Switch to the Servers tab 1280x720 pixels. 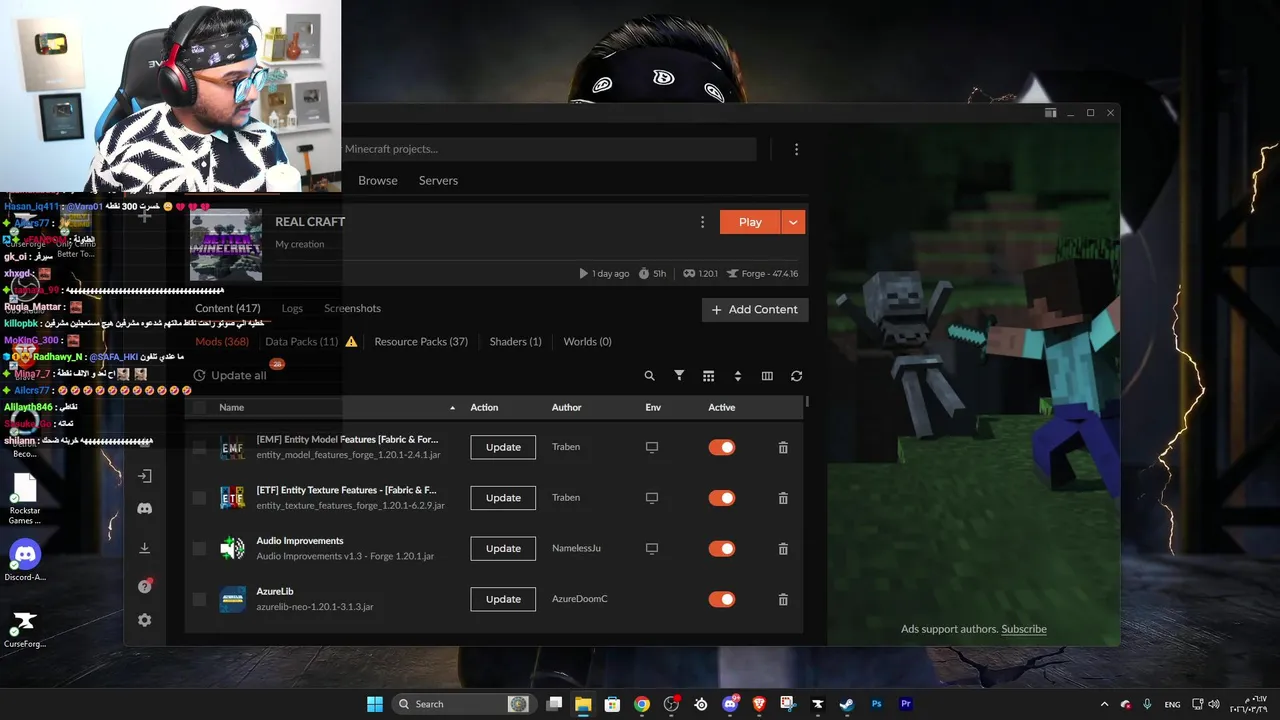click(438, 181)
